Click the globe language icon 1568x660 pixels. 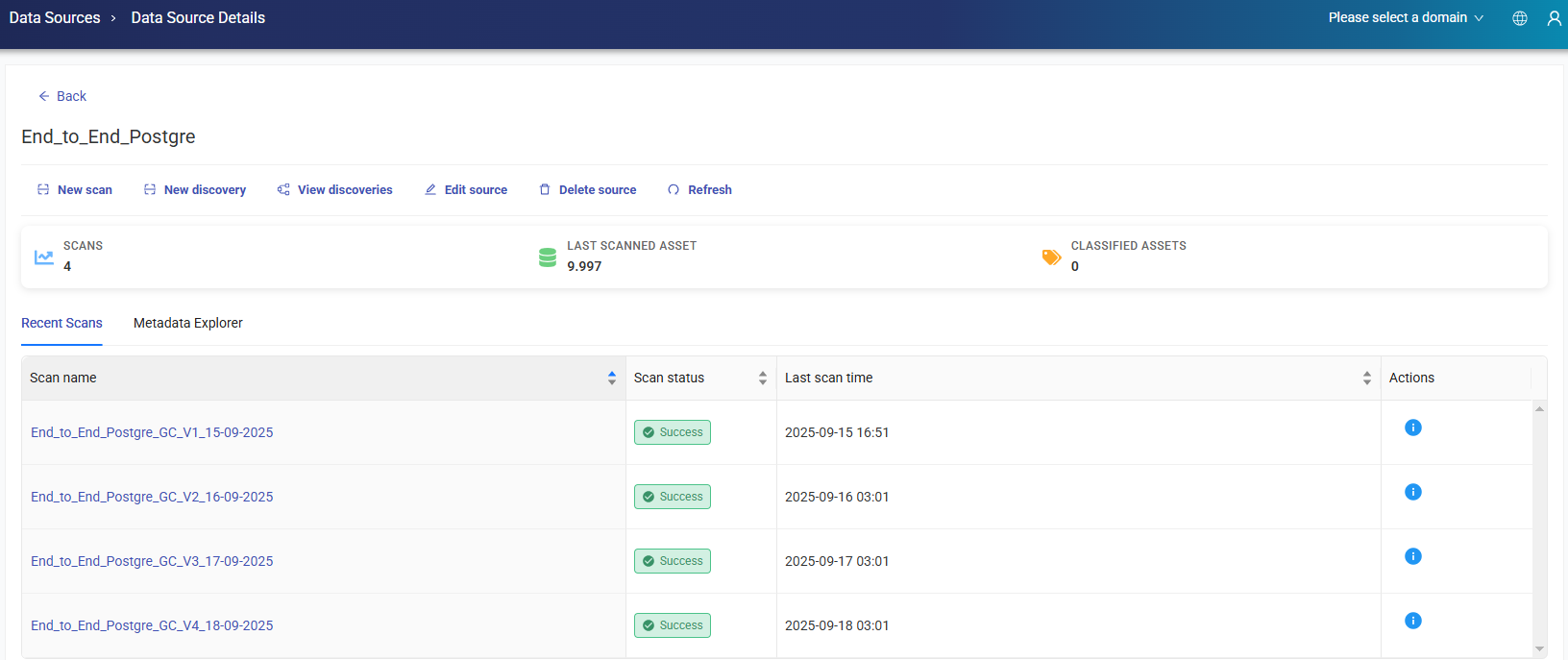tap(1520, 18)
